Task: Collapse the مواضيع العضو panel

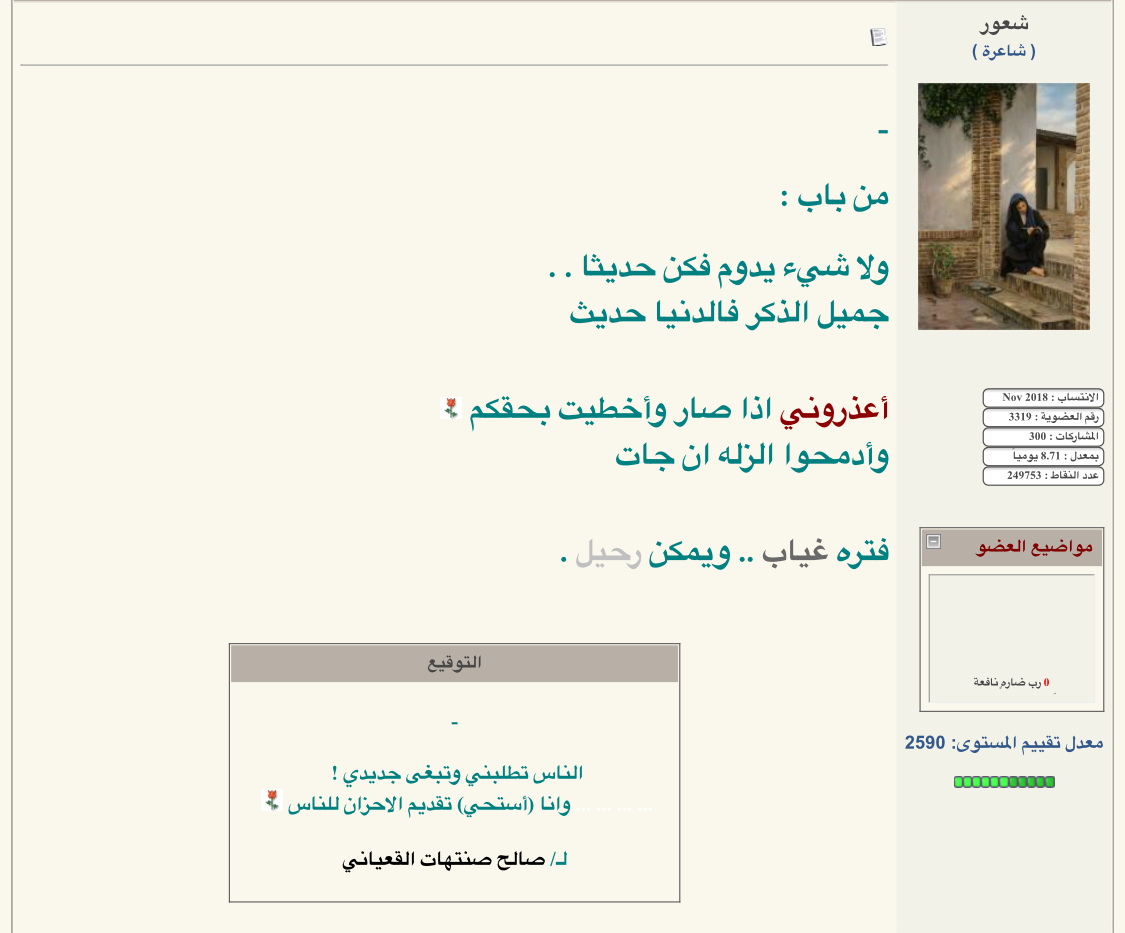Action: click(x=933, y=541)
